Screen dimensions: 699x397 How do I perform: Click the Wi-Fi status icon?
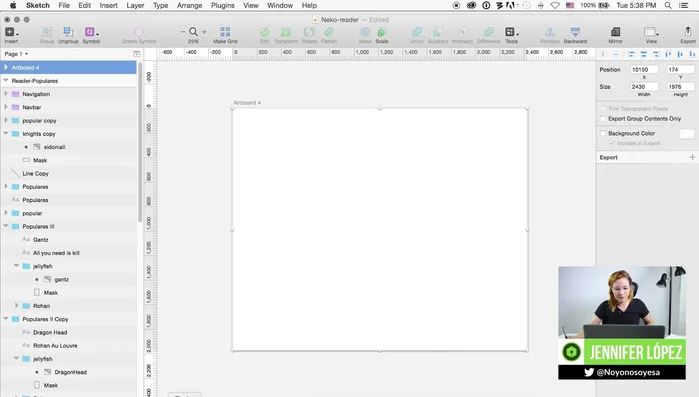[x=555, y=5]
